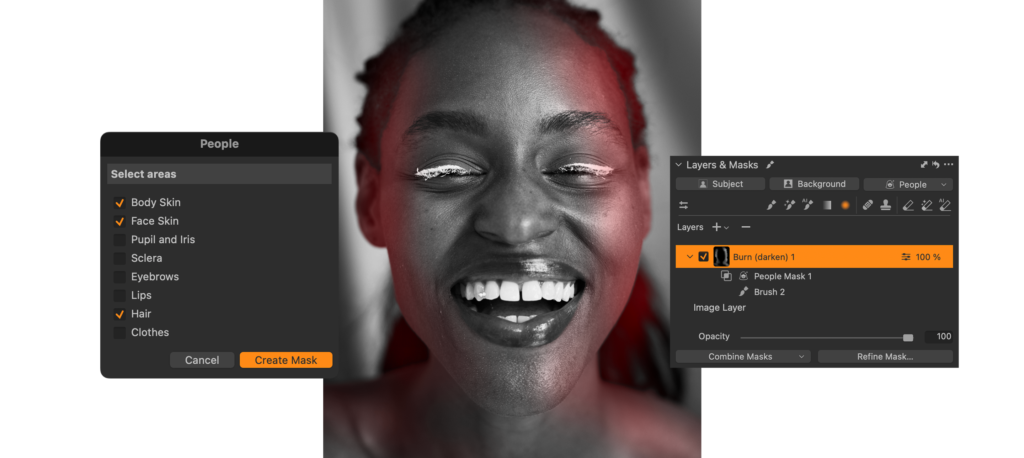Click the layer Opacity slider handle
Screen dimensions: 1024x458
click(908, 337)
